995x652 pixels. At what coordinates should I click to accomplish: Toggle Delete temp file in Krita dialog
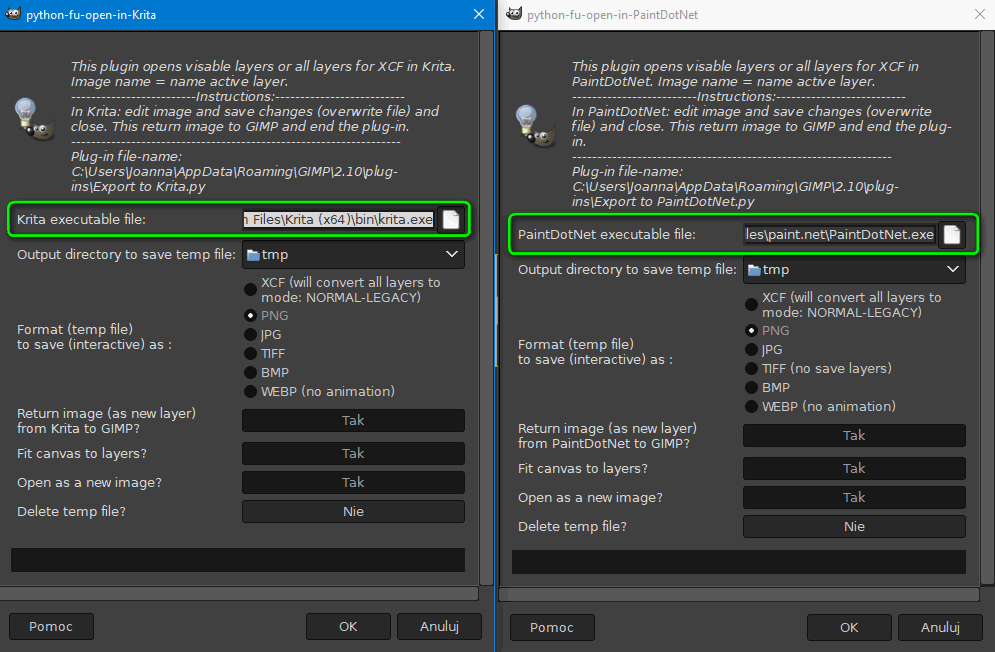pos(353,512)
